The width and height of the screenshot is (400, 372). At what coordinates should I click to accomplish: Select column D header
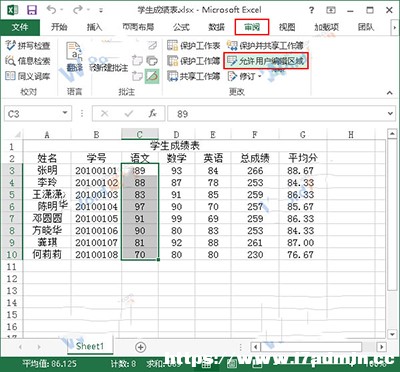tap(176, 135)
